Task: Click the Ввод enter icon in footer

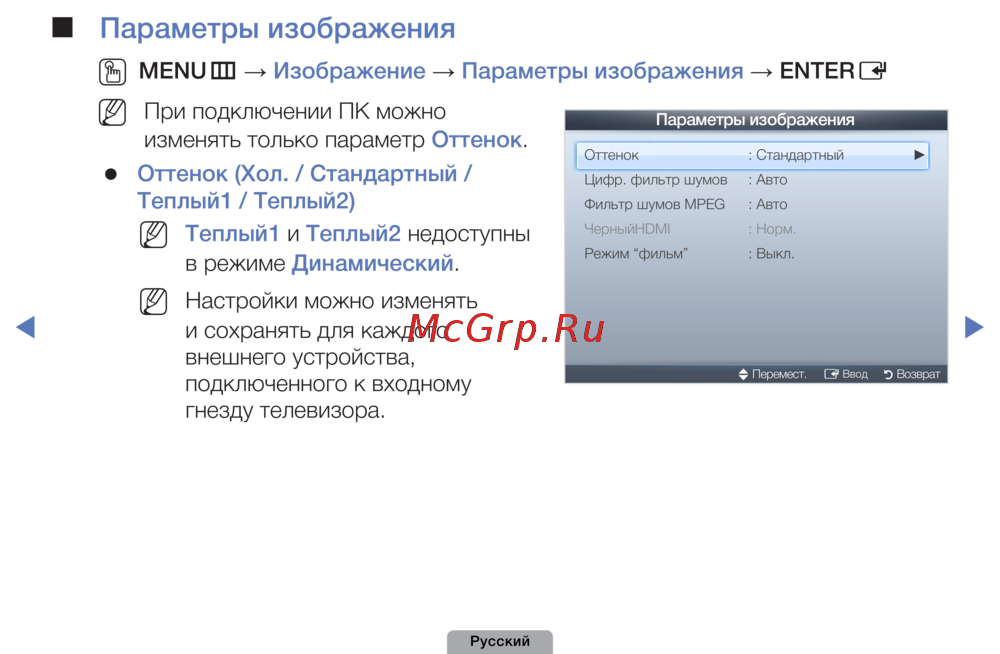Action: tap(830, 375)
